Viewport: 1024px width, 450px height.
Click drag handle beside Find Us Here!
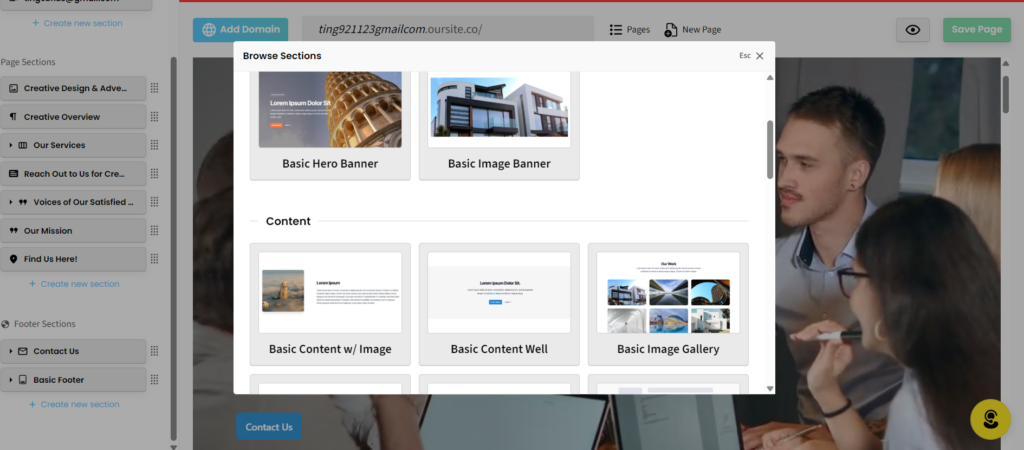tap(154, 259)
